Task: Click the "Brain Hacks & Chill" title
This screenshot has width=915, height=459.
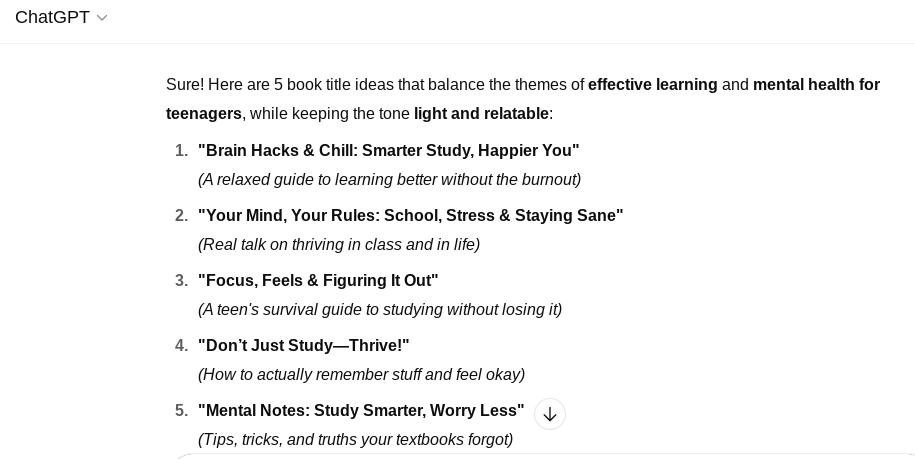Action: 389,150
